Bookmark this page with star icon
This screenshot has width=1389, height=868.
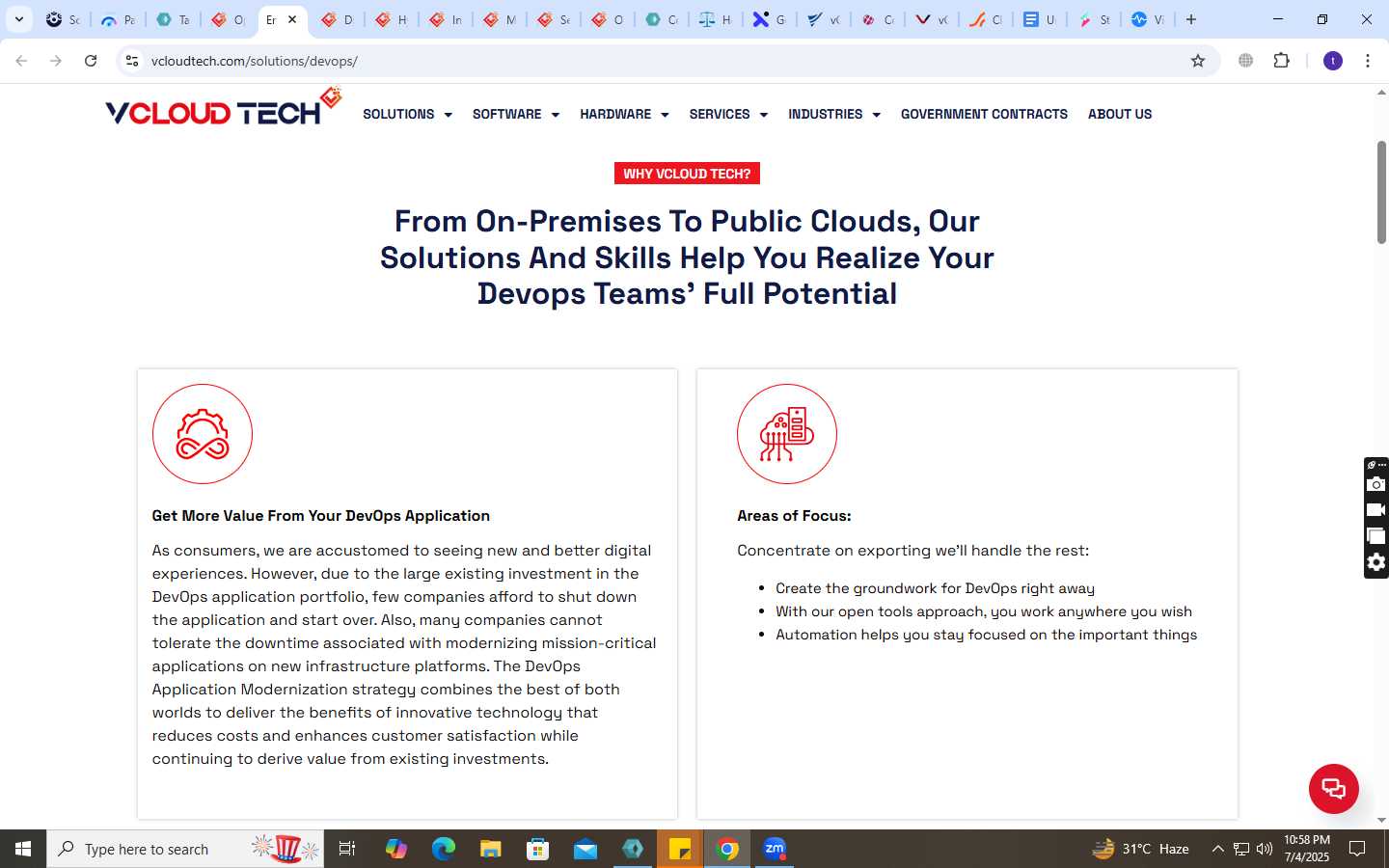pyautogui.click(x=1198, y=61)
